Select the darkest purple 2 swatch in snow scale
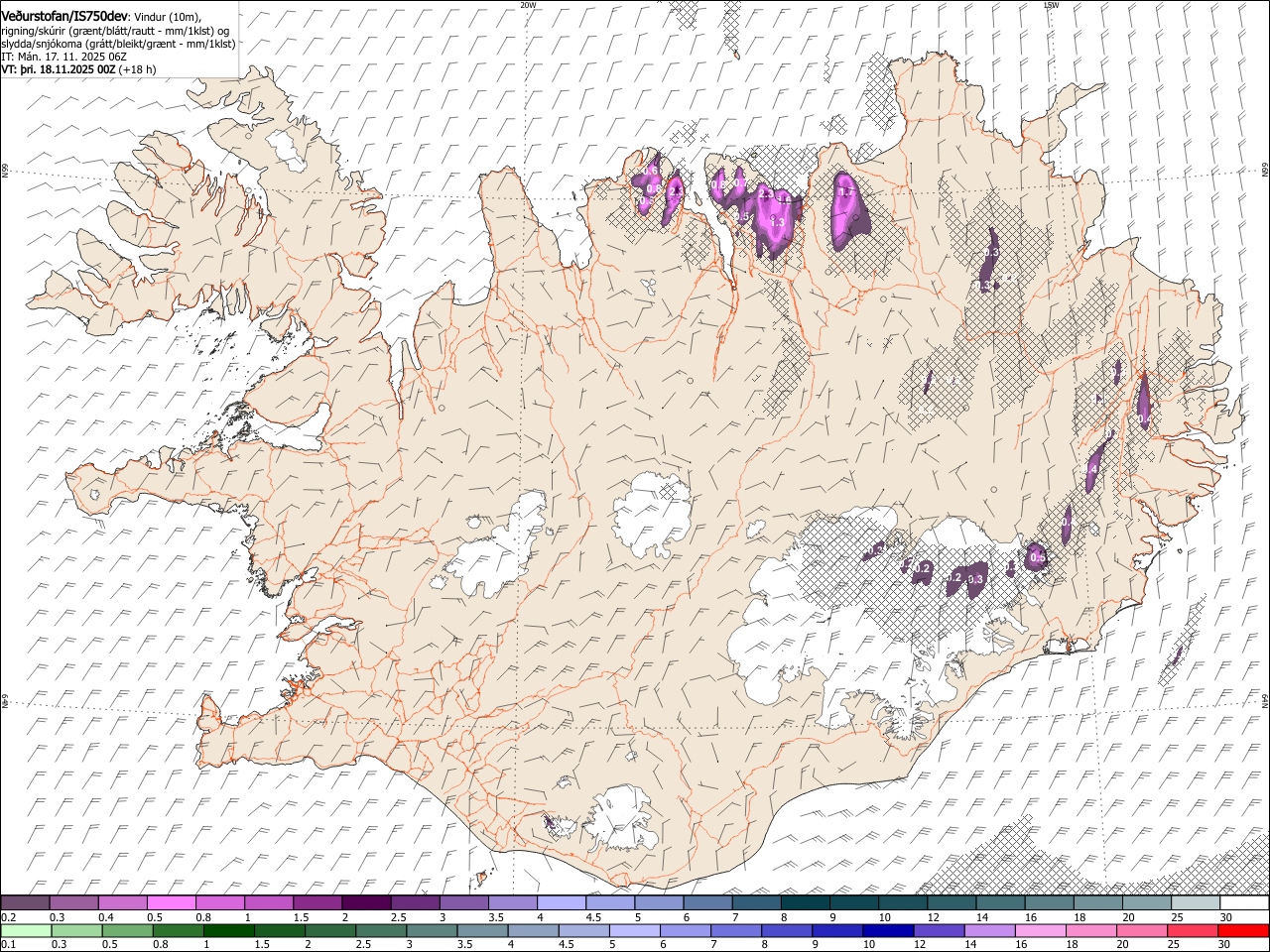The width and height of the screenshot is (1270, 952). 366,903
